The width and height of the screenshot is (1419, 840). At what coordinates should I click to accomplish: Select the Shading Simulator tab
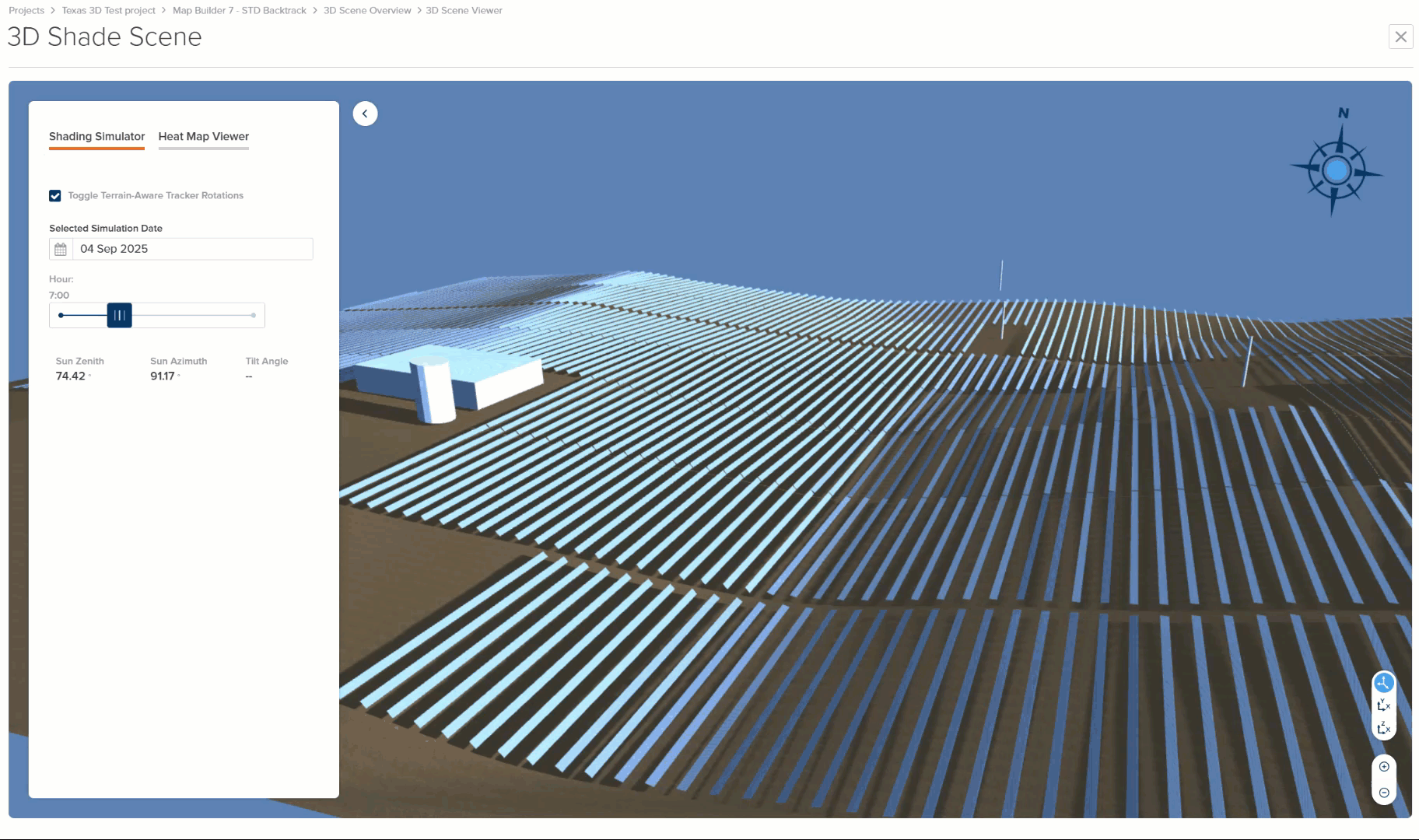96,136
